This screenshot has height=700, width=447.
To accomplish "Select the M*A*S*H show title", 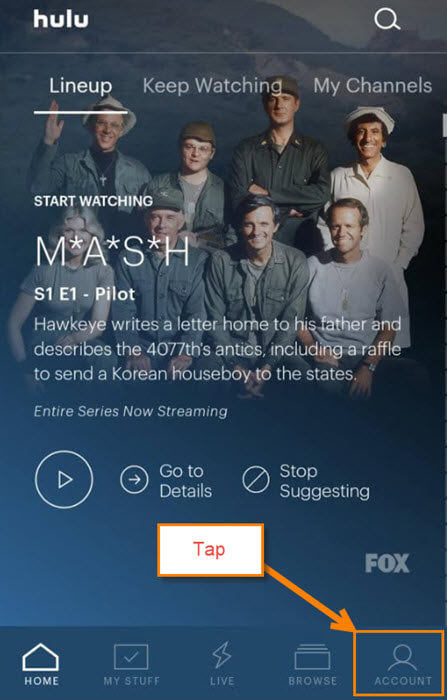I will click(113, 252).
